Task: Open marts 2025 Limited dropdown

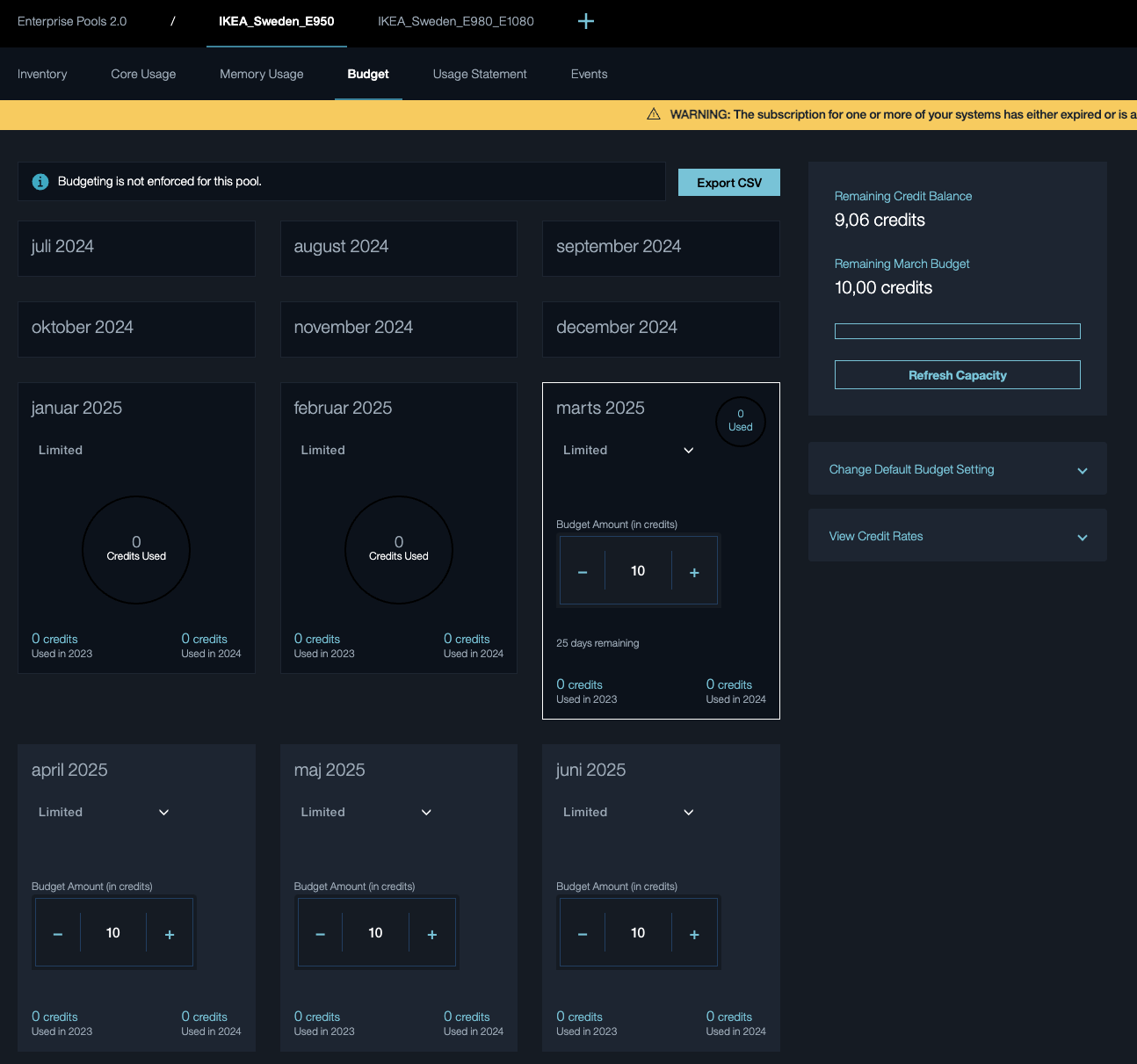Action: coord(628,450)
